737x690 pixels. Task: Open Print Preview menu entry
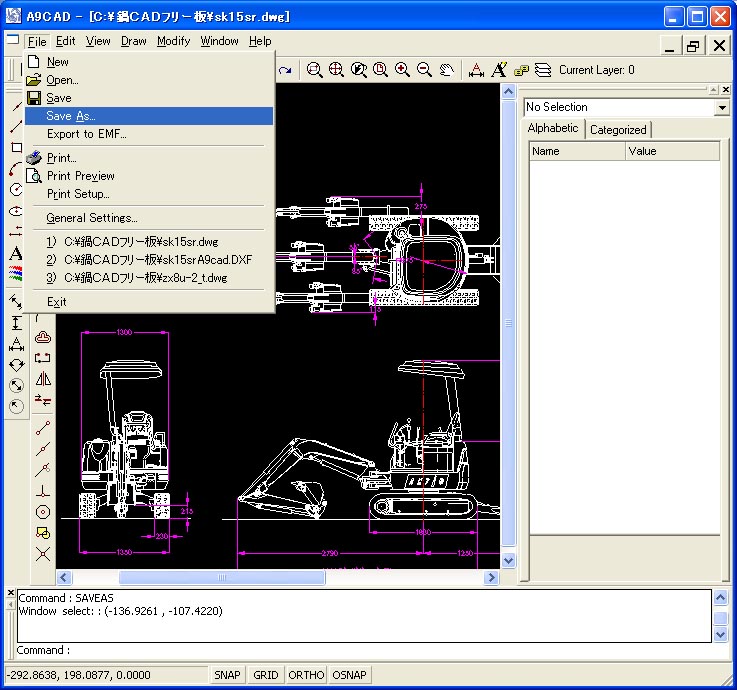[x=149, y=176]
